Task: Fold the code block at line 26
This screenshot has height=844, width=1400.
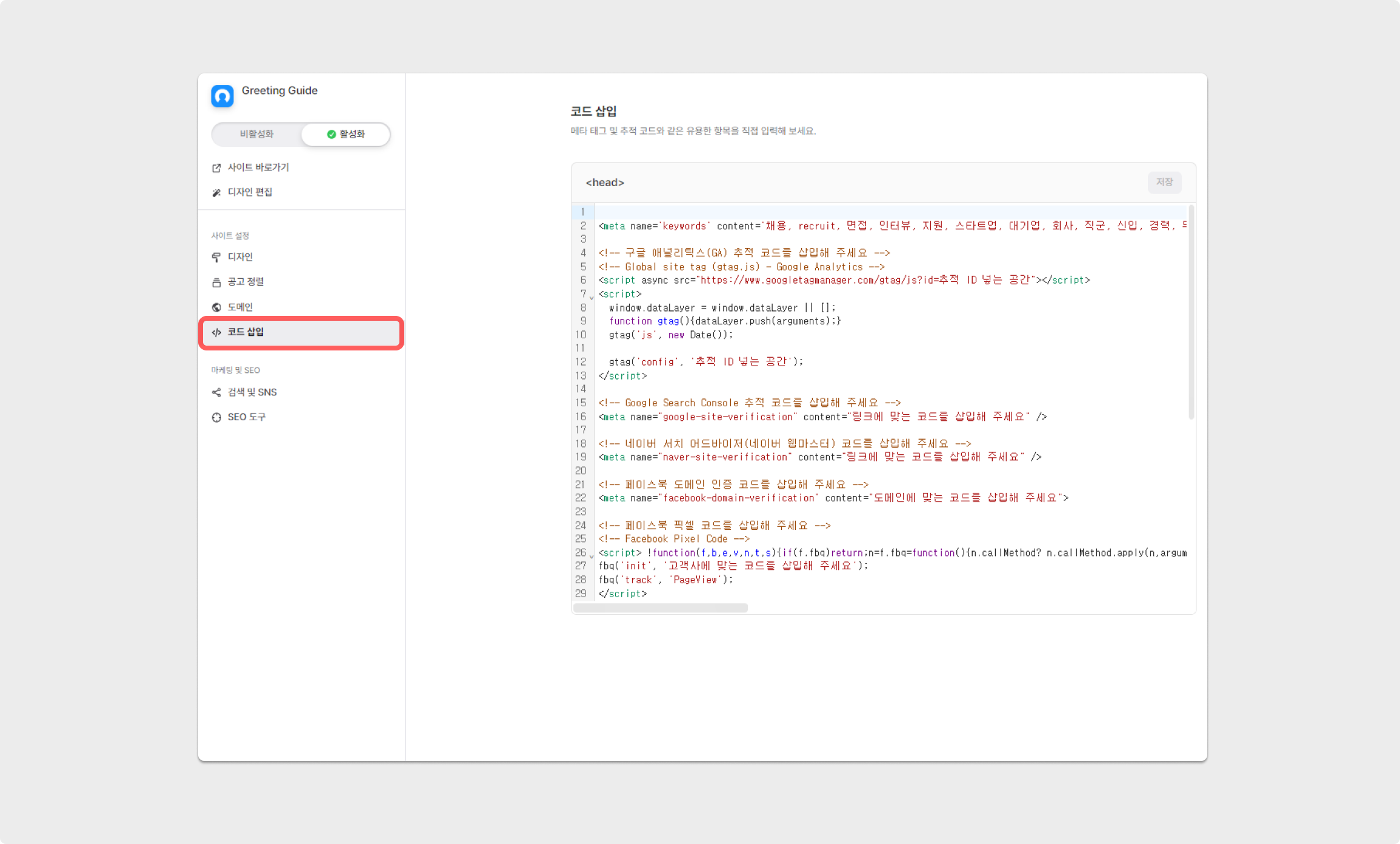Action: (592, 556)
